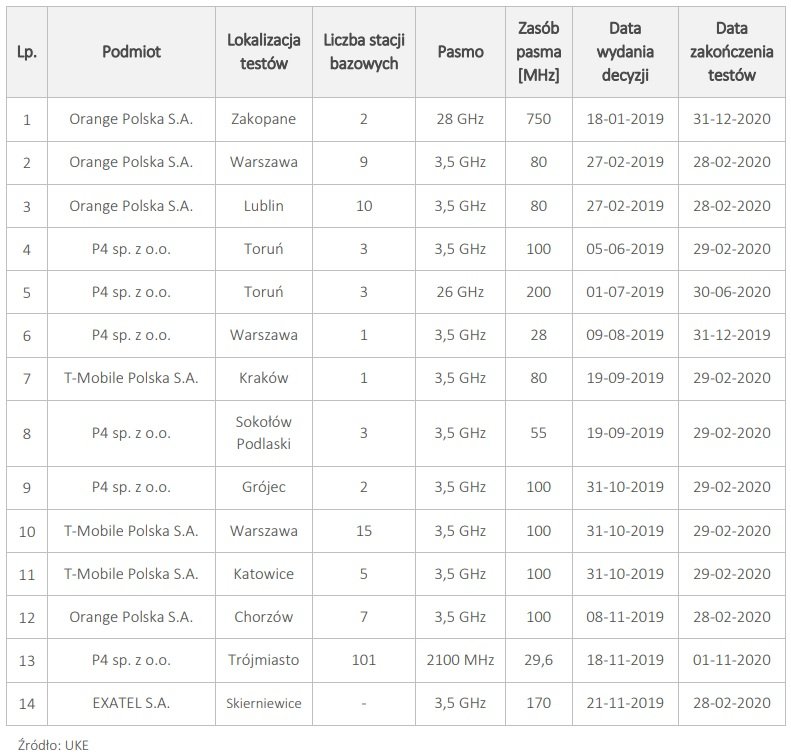This screenshot has width=791, height=755.
Task: Select the 26 GHz band cell
Action: (460, 292)
